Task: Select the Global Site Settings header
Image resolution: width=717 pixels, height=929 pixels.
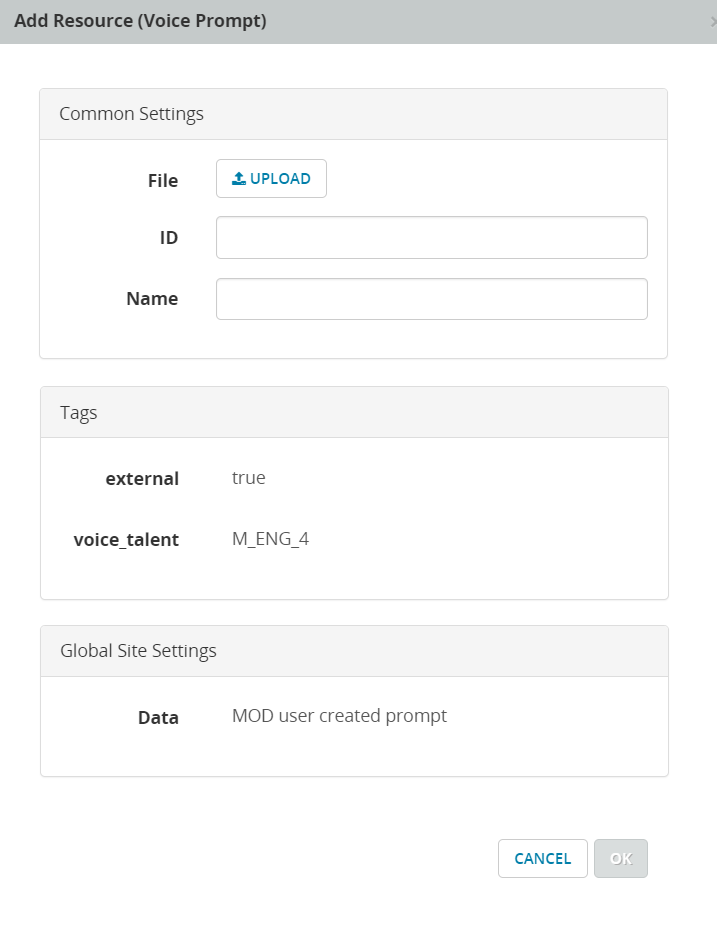Action: pos(138,651)
